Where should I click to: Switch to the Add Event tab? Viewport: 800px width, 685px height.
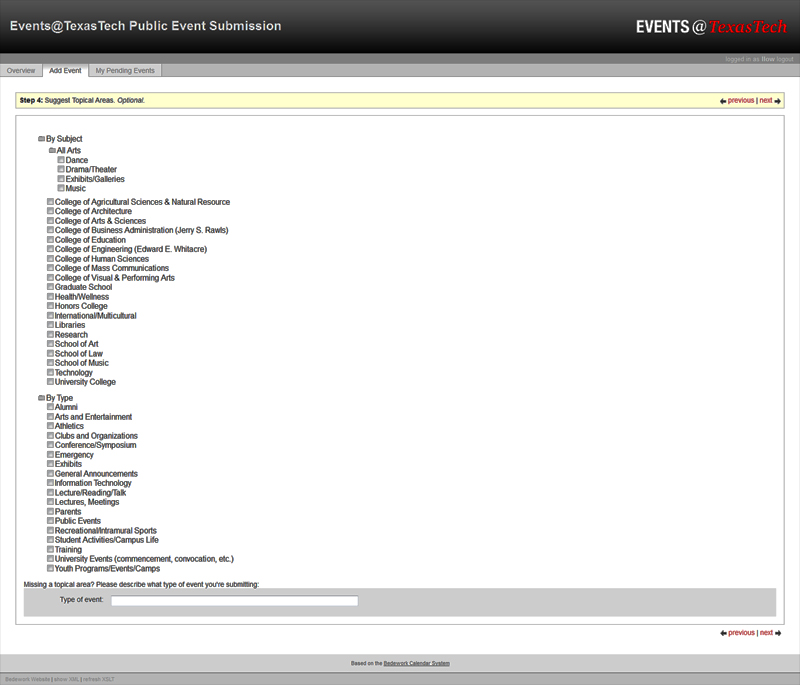pyautogui.click(x=65, y=70)
